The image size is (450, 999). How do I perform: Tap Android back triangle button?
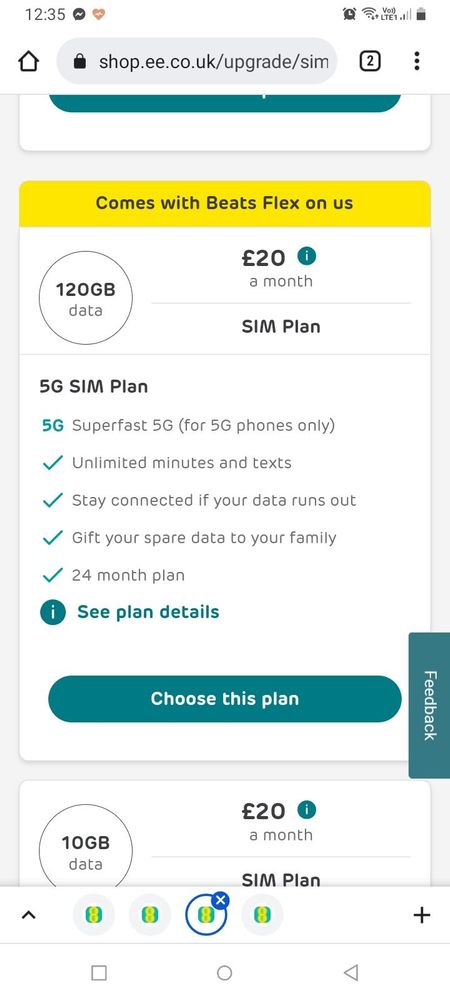[351, 972]
